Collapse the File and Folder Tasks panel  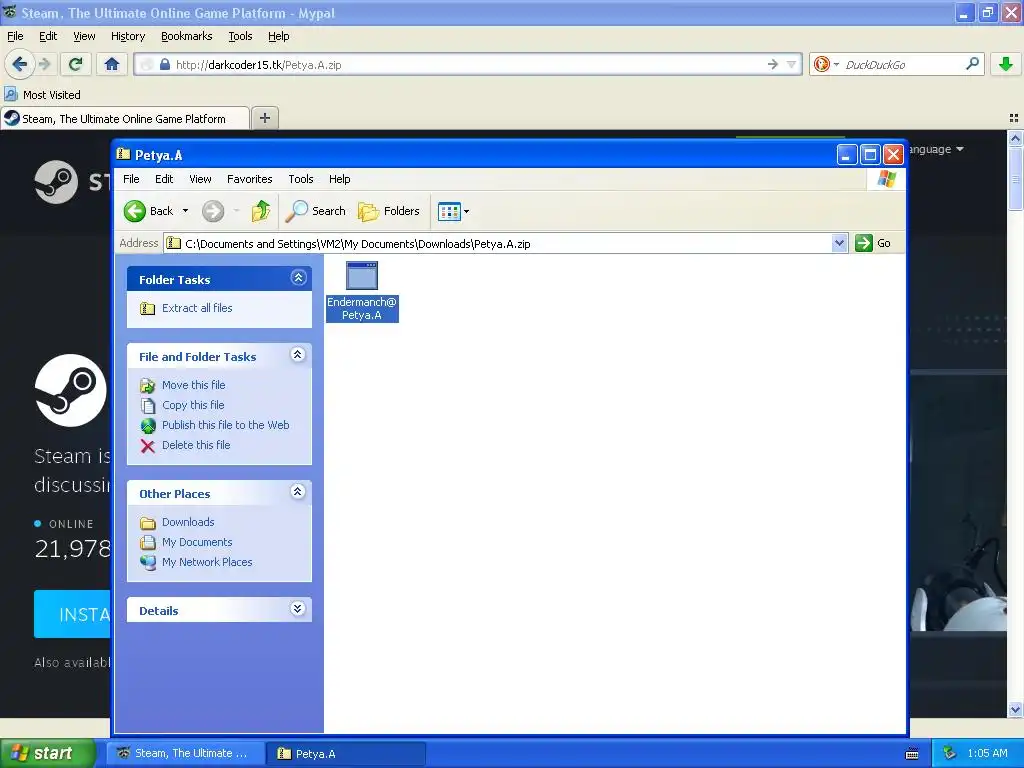(x=298, y=355)
